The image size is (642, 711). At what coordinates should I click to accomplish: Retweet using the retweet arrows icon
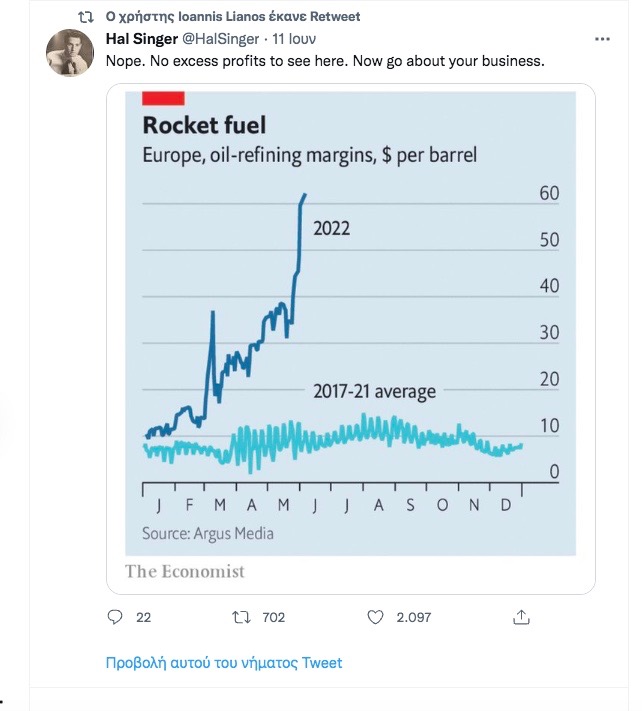pyautogui.click(x=241, y=617)
